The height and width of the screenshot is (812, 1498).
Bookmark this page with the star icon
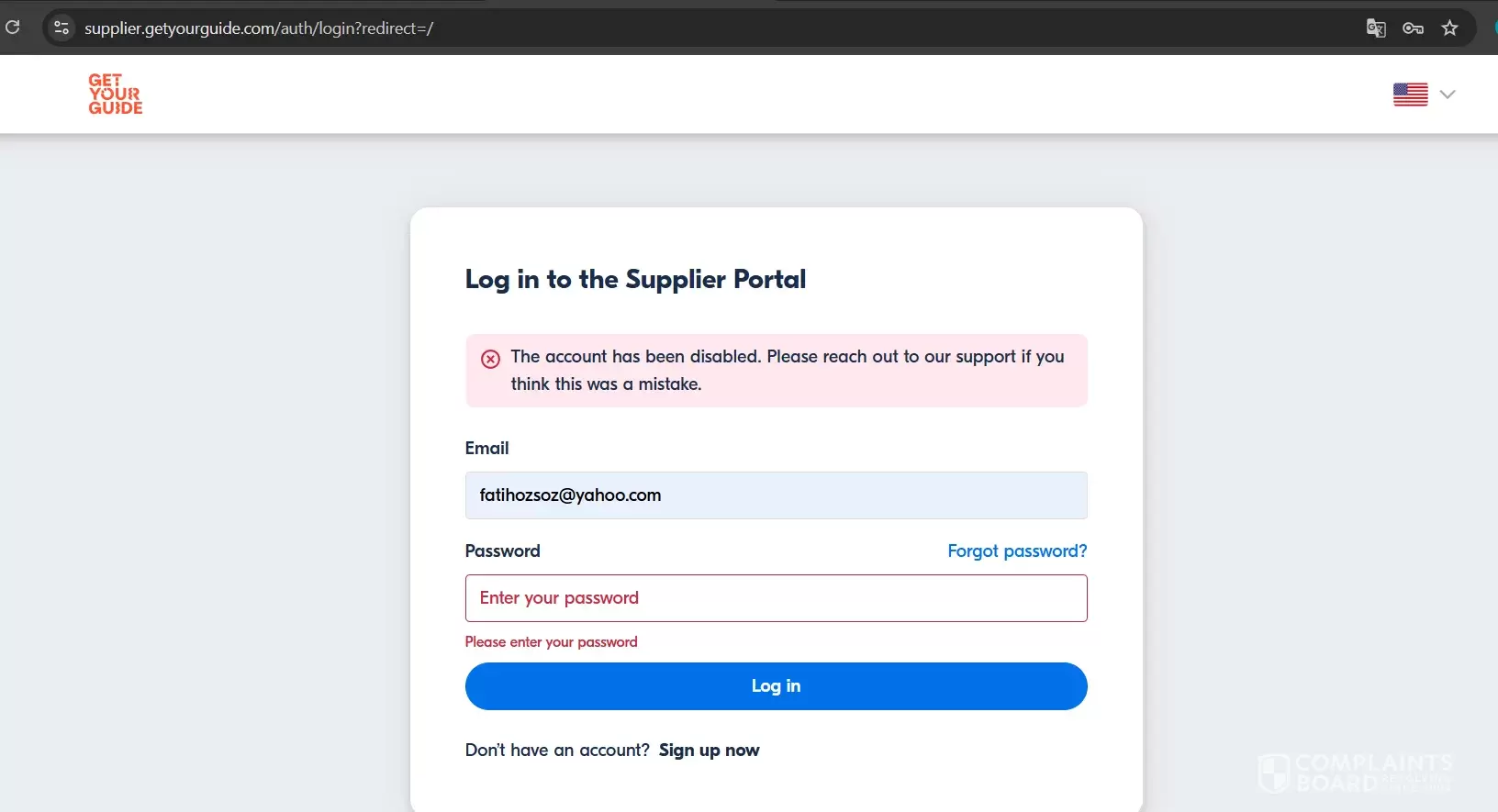click(1449, 28)
